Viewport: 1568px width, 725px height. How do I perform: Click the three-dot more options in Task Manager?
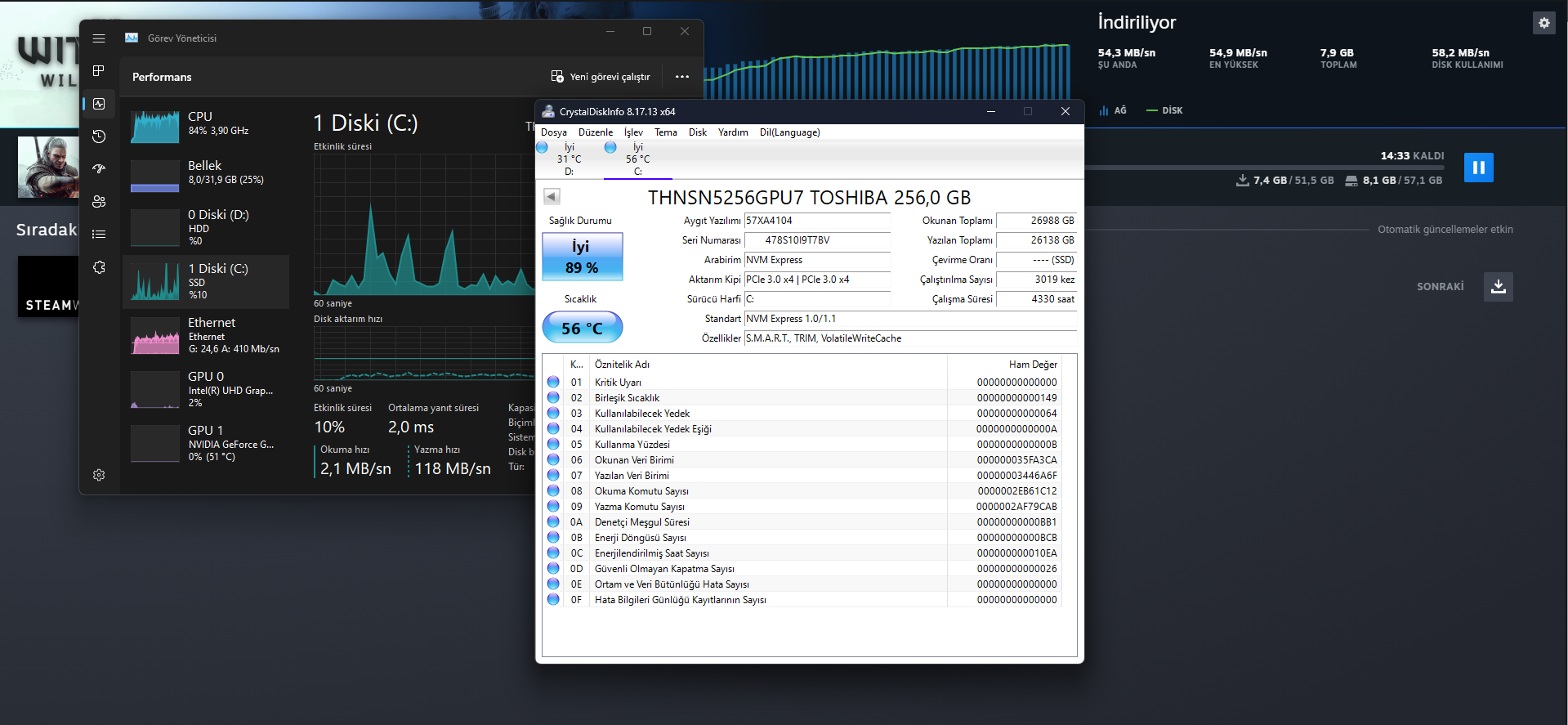click(682, 77)
